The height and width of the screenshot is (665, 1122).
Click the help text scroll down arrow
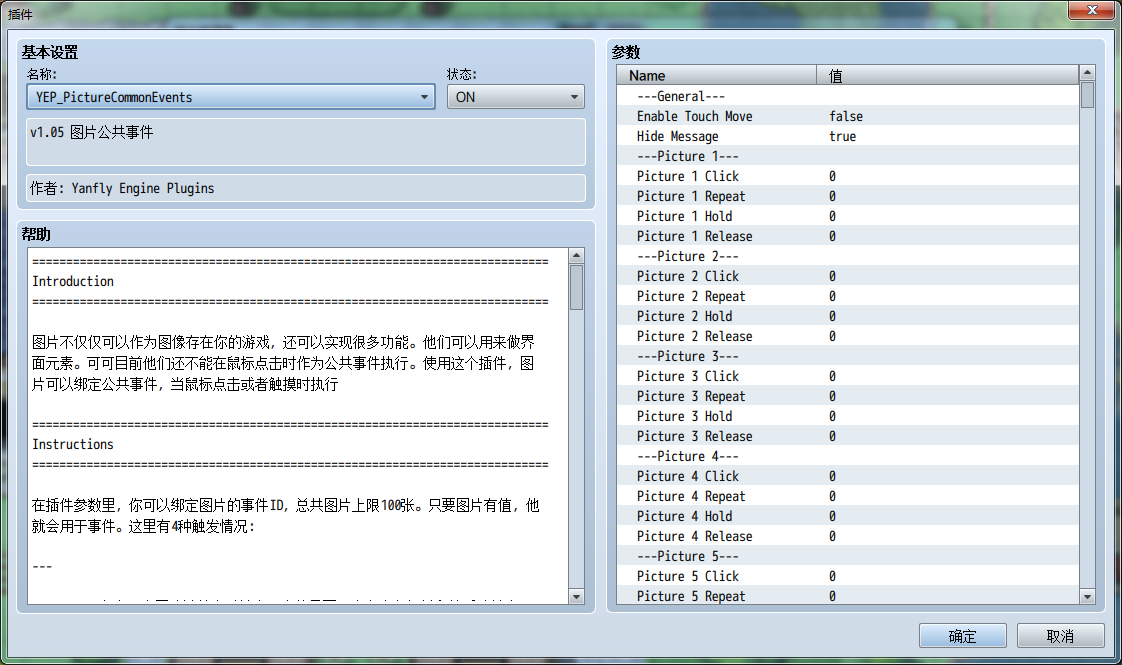pos(577,596)
